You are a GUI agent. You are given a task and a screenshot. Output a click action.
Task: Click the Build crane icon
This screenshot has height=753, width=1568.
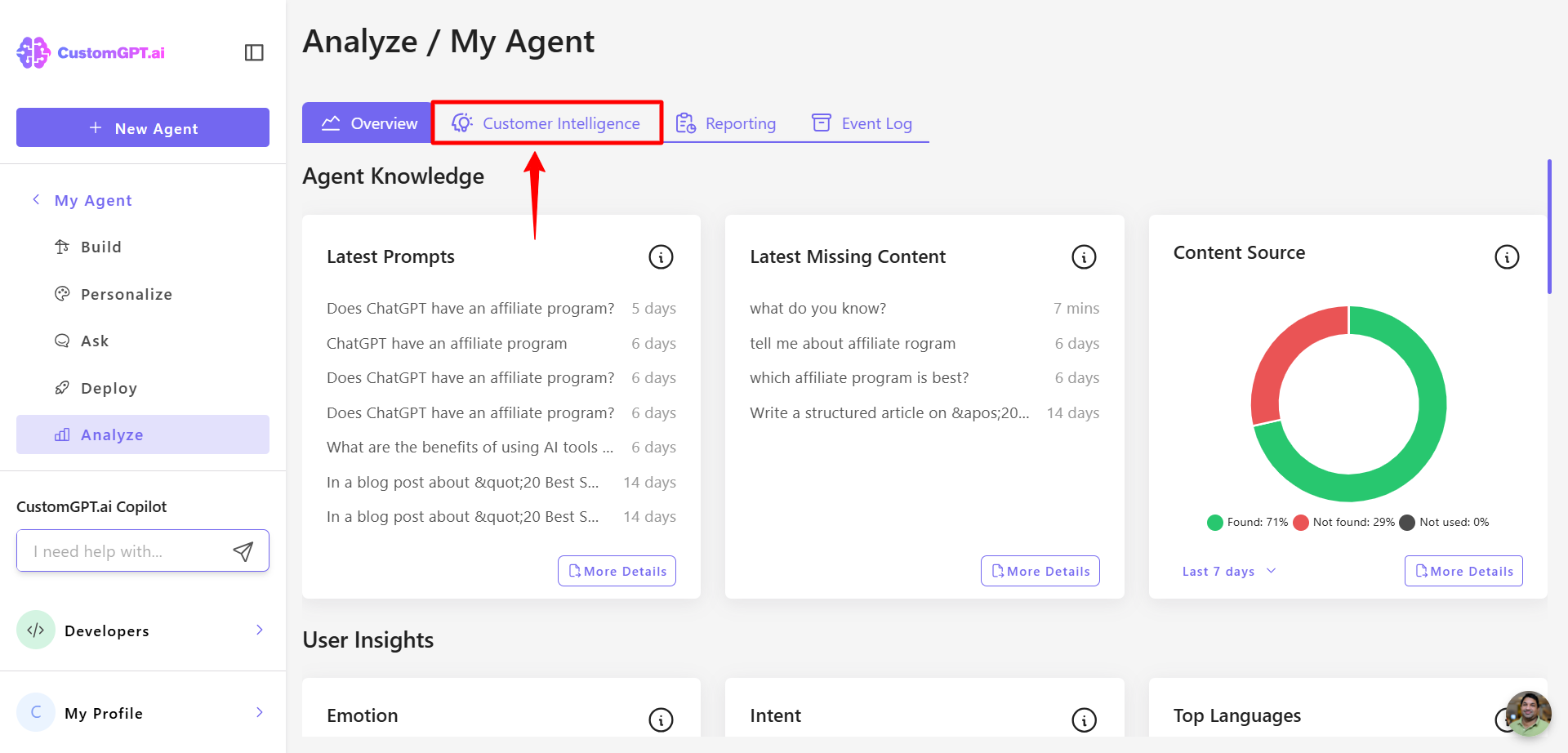tap(62, 247)
